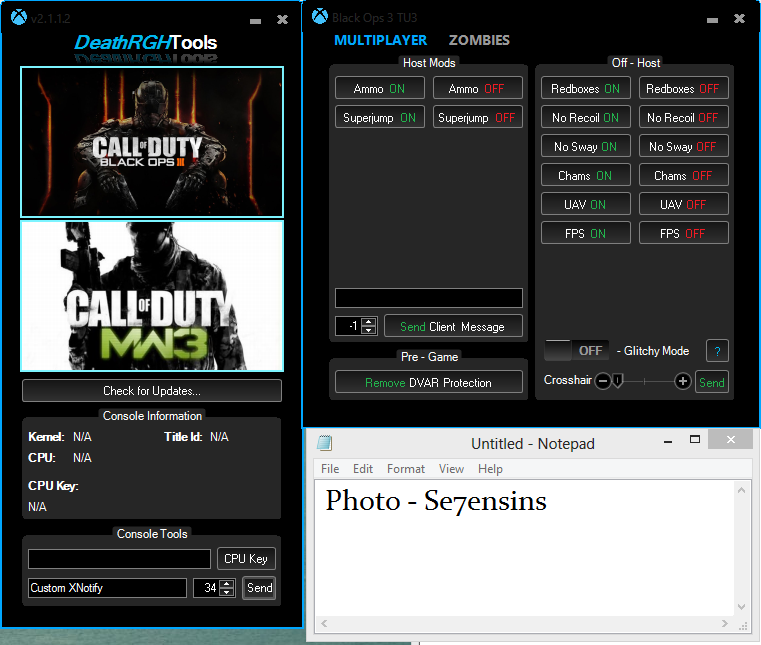Viewport: 761px width, 645px height.
Task: Enable No Sway ON
Action: pyautogui.click(x=586, y=146)
